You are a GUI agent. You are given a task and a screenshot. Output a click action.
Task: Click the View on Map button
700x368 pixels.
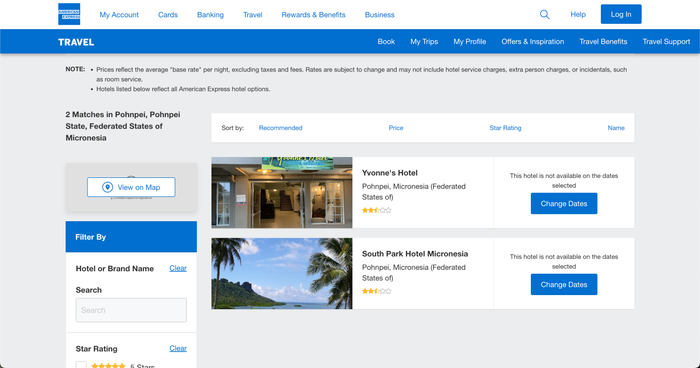click(x=131, y=187)
